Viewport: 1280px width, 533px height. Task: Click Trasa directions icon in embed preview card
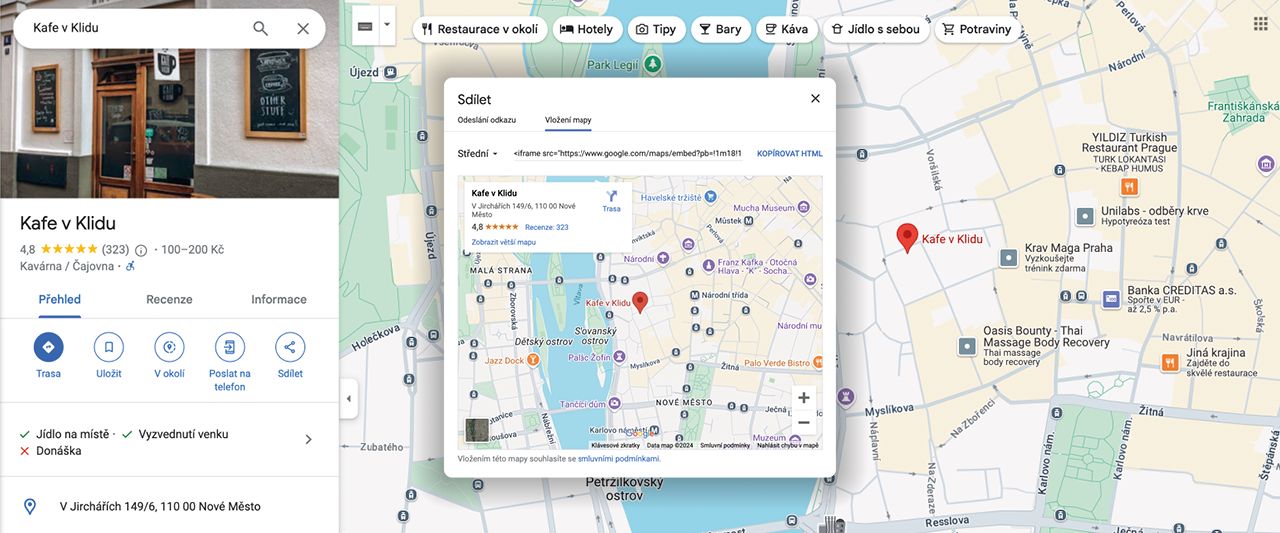[x=611, y=196]
